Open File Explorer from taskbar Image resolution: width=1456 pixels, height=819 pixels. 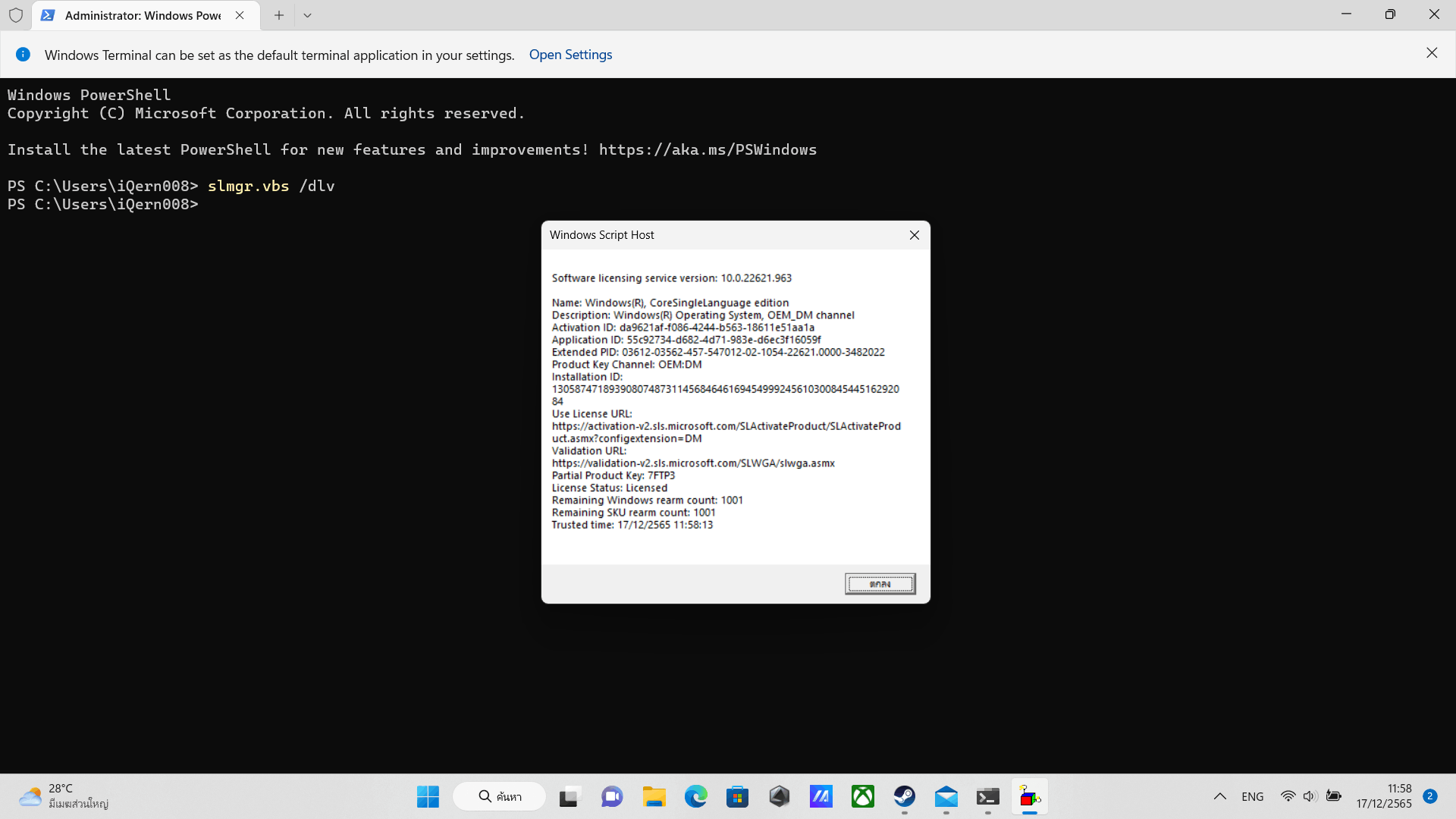click(654, 796)
